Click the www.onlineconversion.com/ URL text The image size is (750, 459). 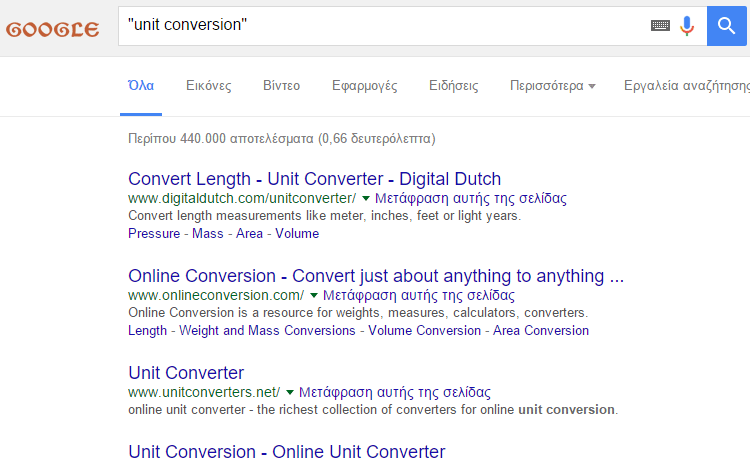click(216, 295)
